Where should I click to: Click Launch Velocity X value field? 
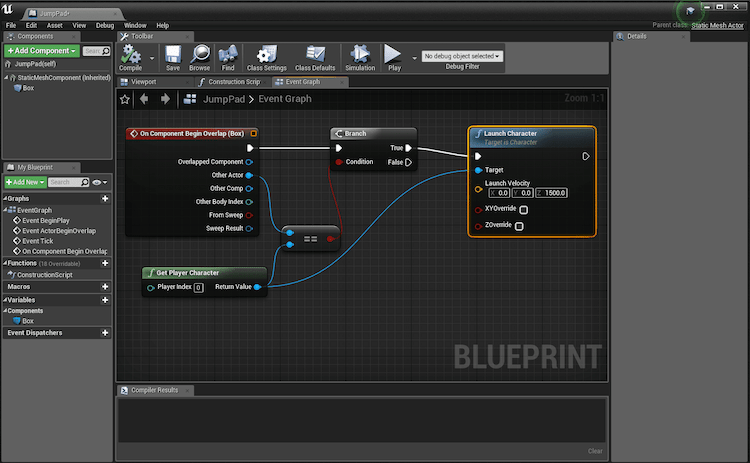pos(499,193)
